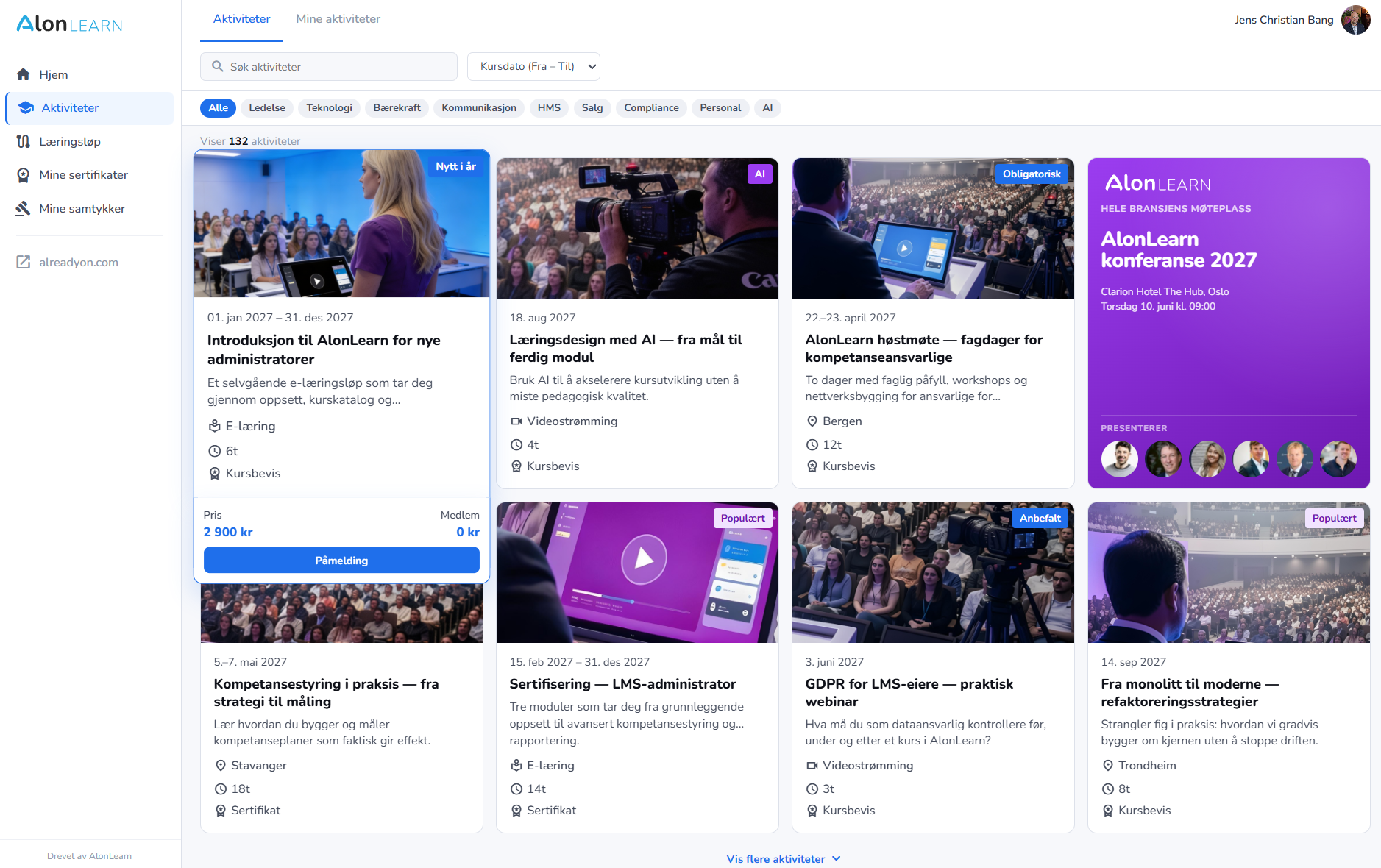Click the Læringsløp path icon
Image resolution: width=1381 pixels, height=868 pixels.
tap(24, 141)
